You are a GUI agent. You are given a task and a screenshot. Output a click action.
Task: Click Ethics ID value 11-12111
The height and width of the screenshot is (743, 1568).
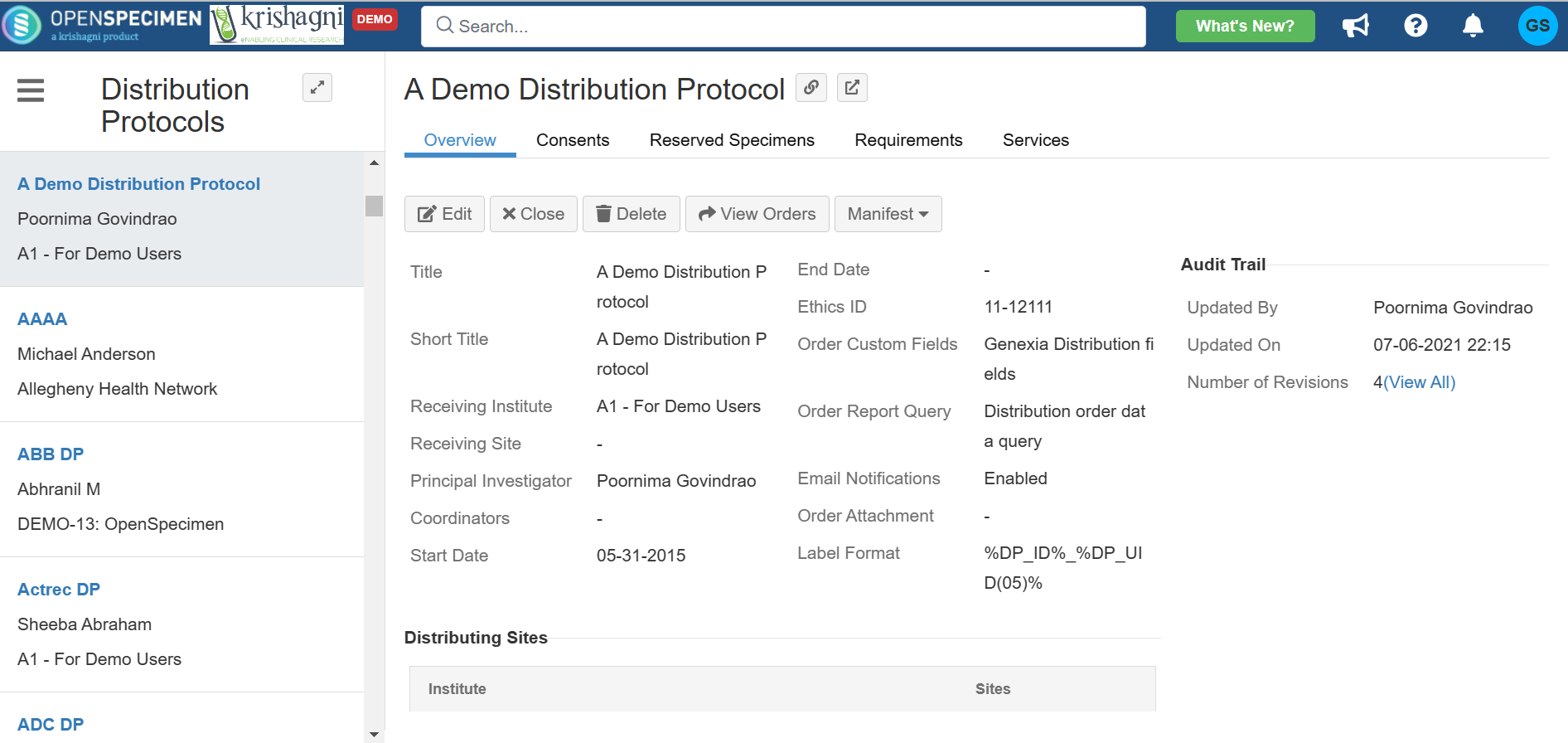[1019, 307]
